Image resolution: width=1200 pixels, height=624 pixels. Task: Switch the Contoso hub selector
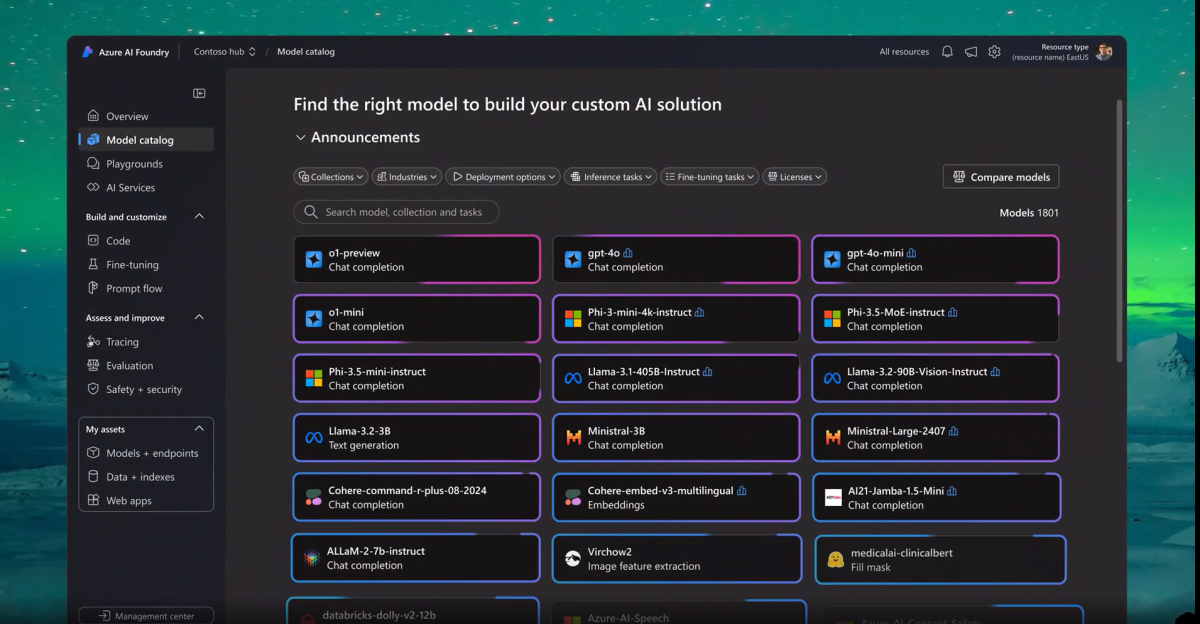(x=225, y=52)
